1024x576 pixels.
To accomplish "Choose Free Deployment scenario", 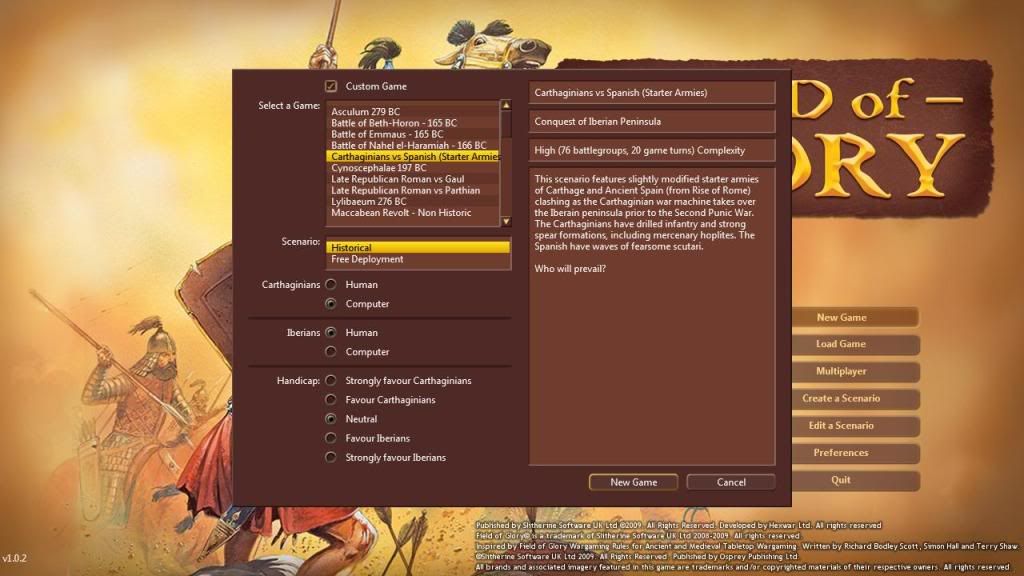I will (x=418, y=259).
